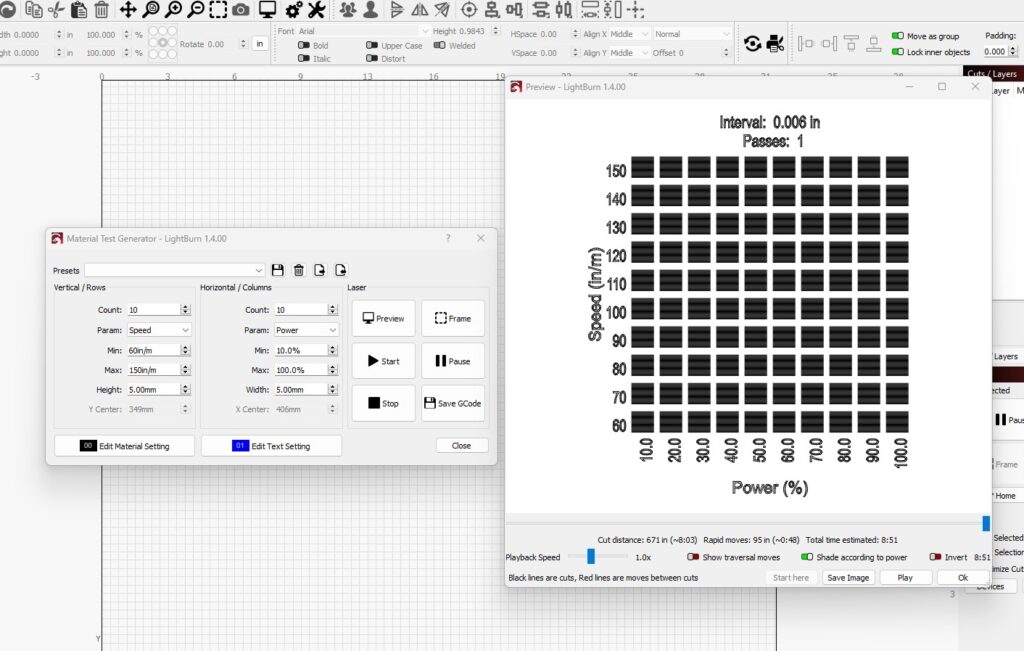This screenshot has width=1024, height=651.
Task: Select the Pan/Move view tool
Action: click(128, 9)
